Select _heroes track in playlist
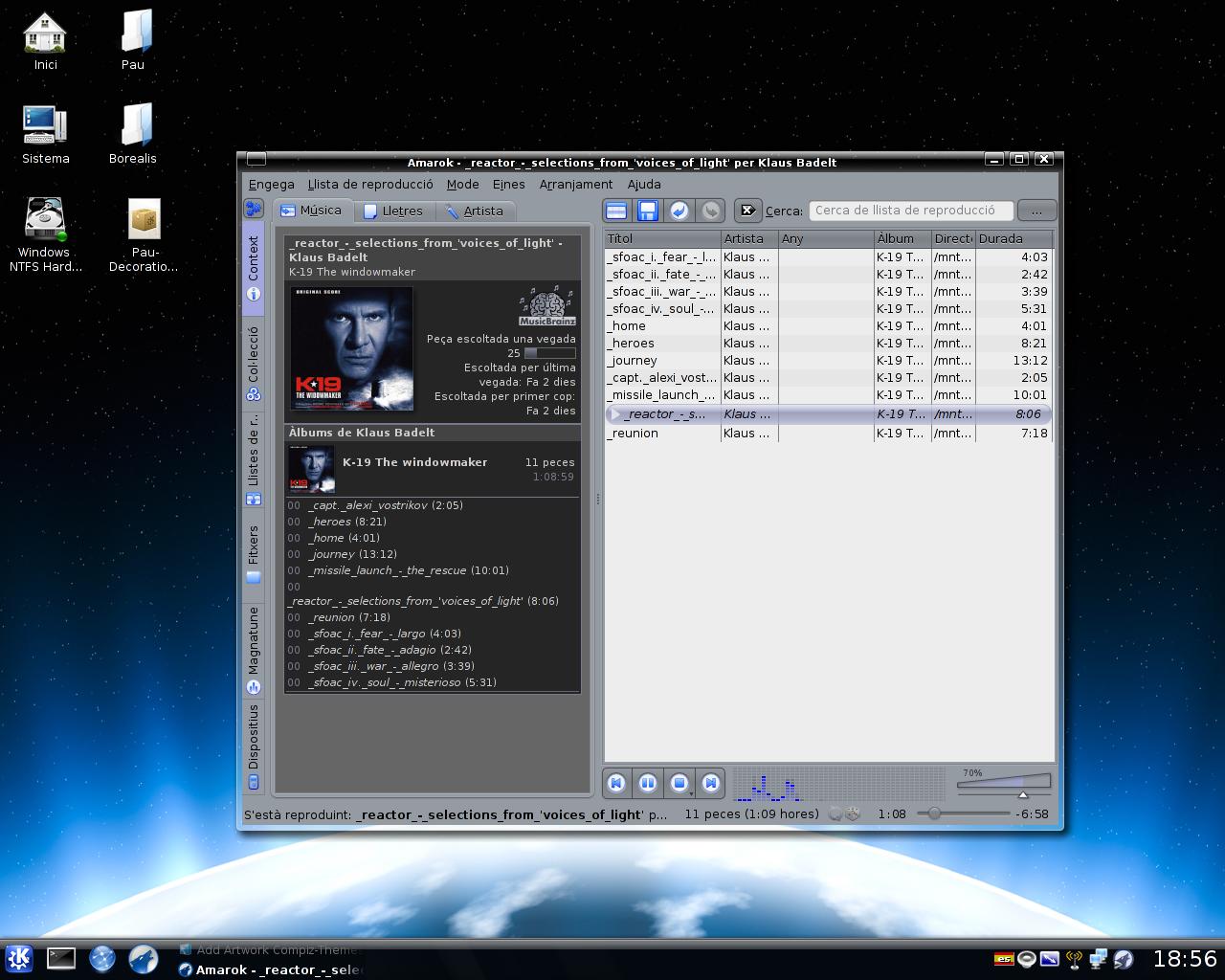 click(x=828, y=344)
